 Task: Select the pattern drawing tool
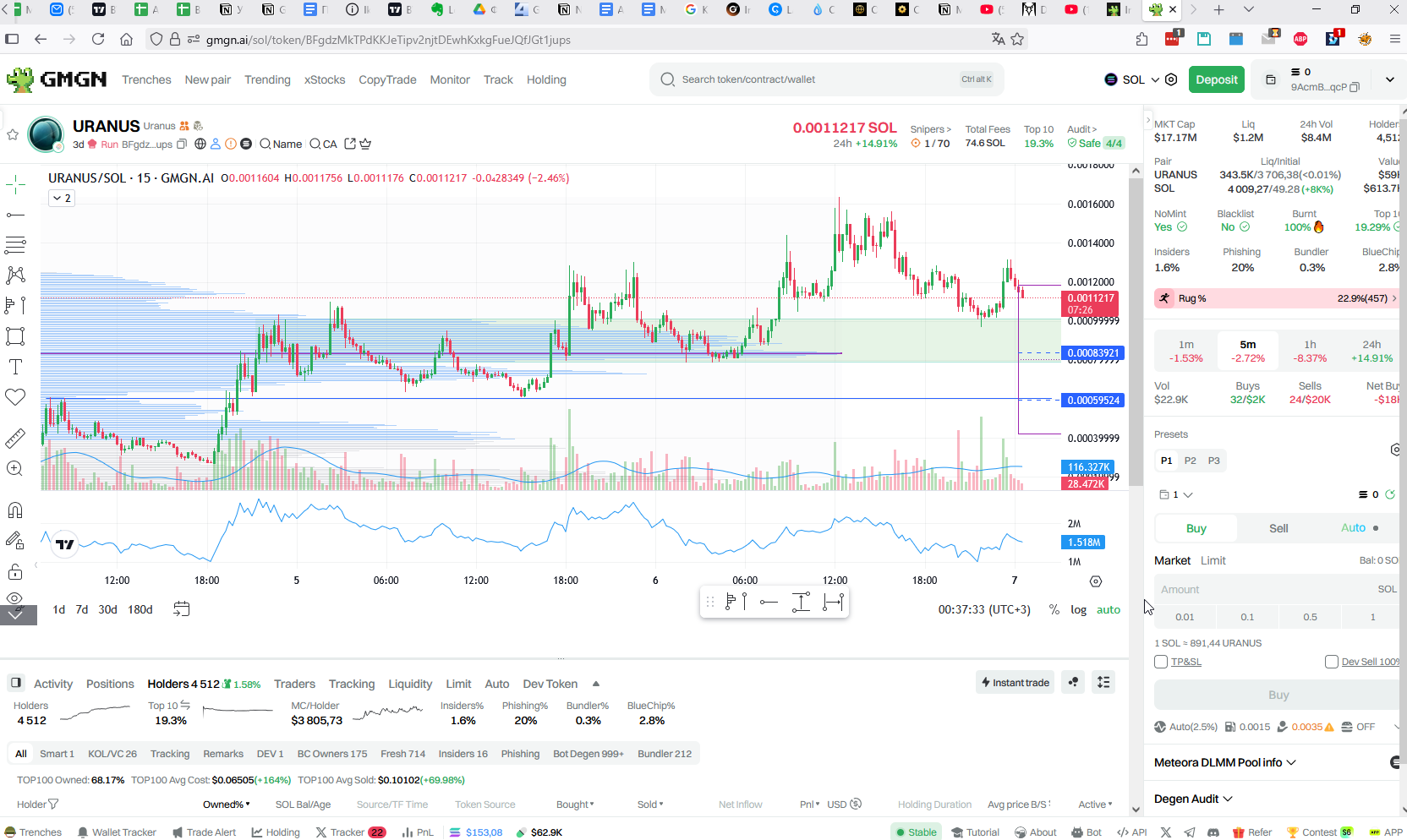[x=15, y=275]
